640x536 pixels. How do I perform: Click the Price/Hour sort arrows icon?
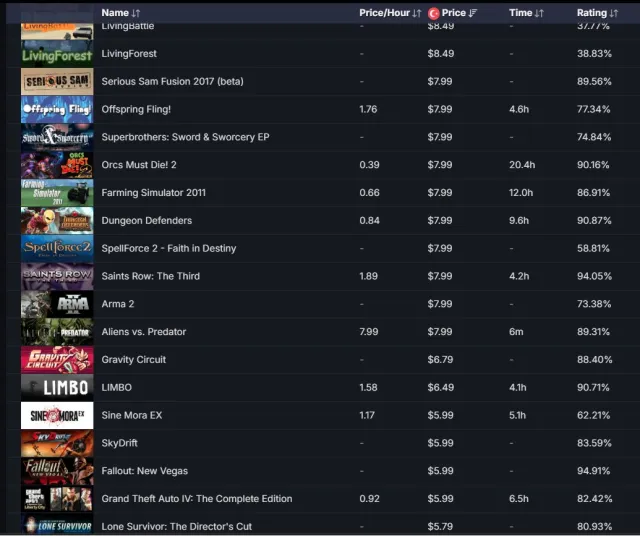tap(416, 13)
